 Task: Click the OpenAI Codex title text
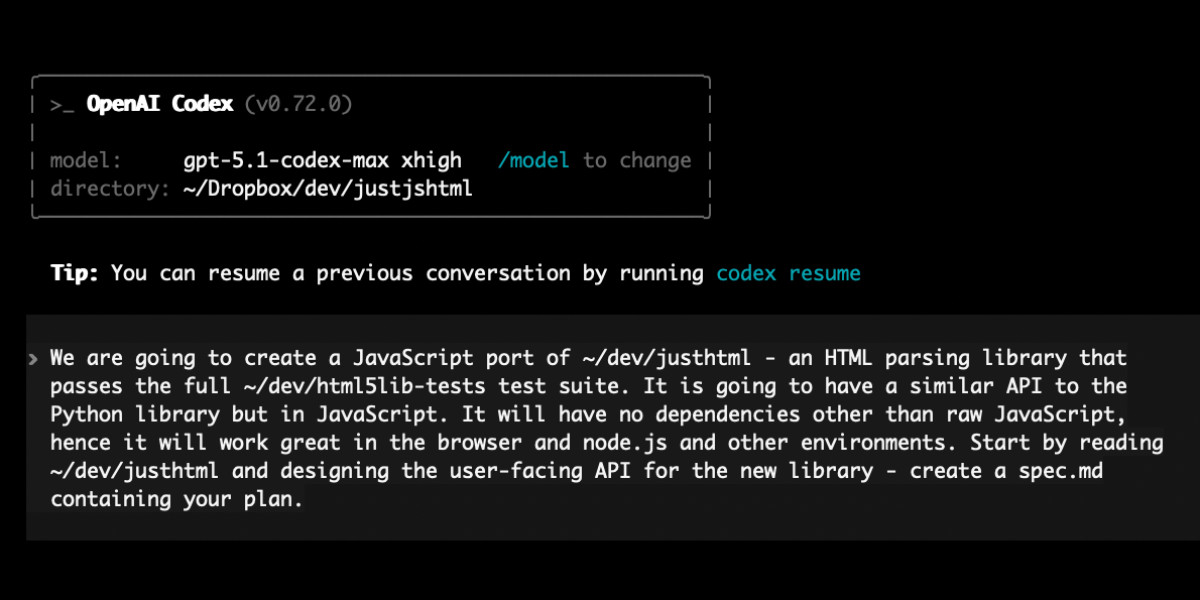tap(160, 104)
